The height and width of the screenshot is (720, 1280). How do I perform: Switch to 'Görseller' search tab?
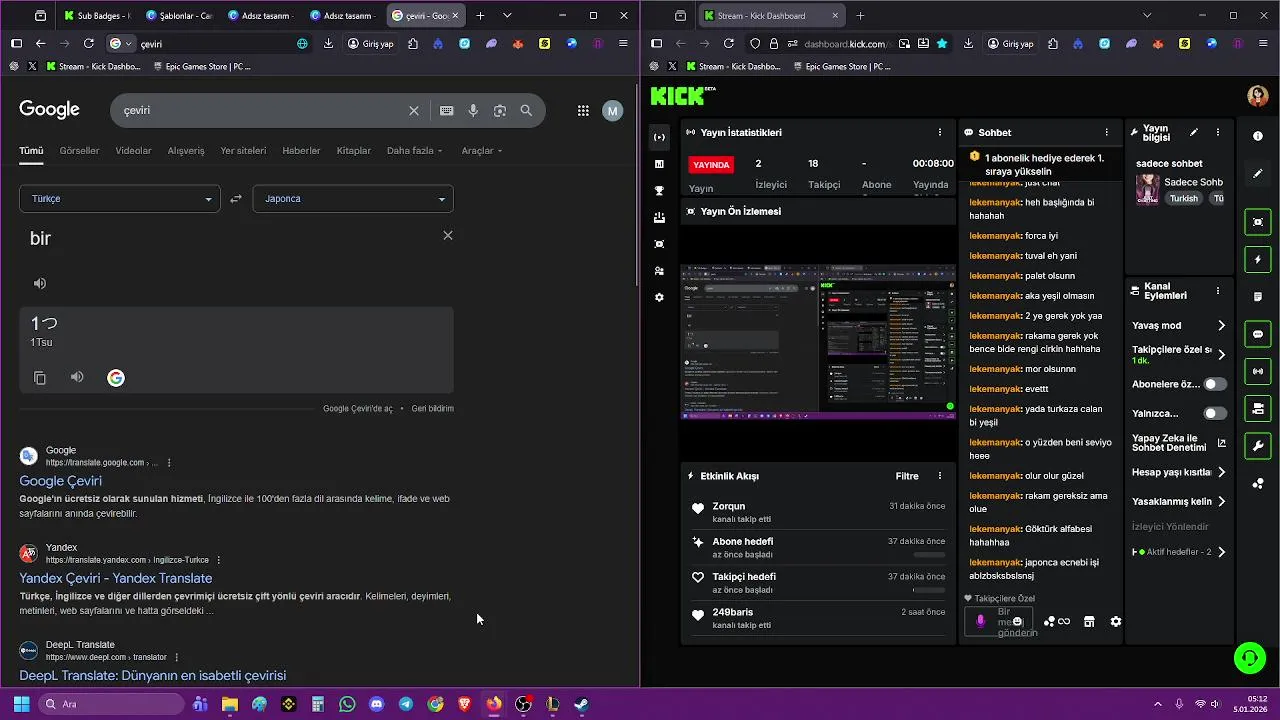(79, 151)
